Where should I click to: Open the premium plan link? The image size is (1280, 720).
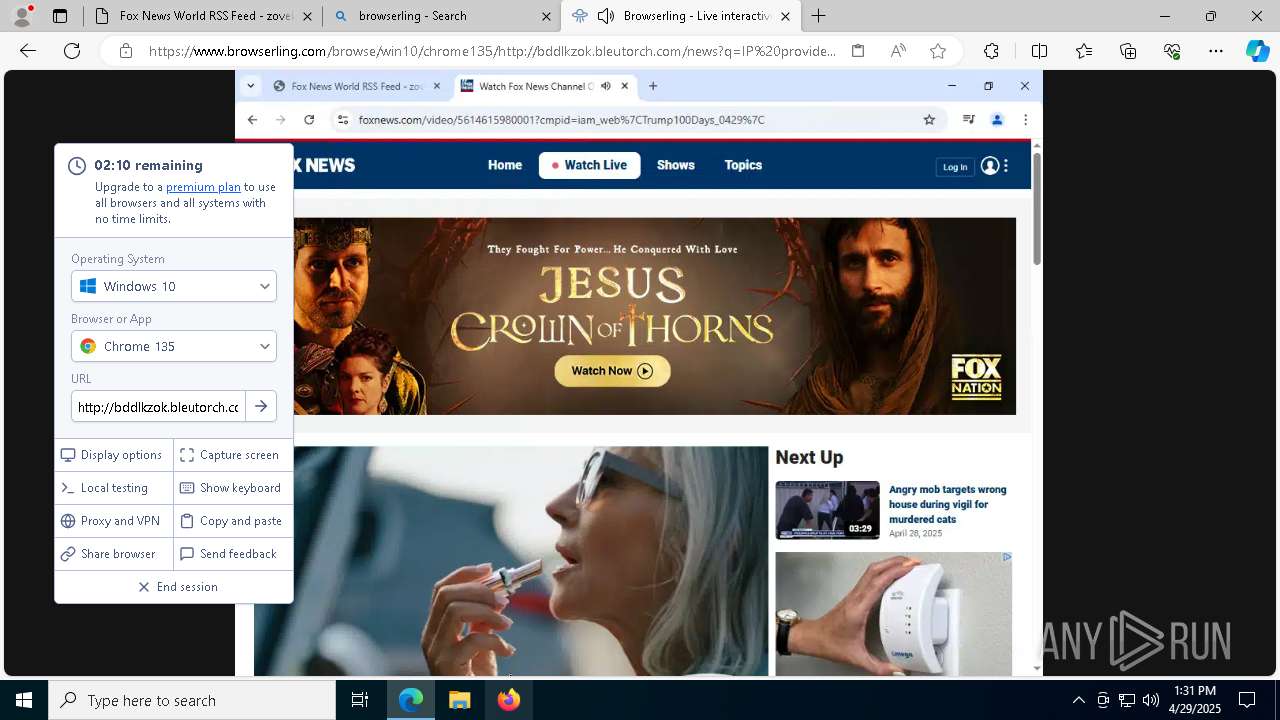pyautogui.click(x=203, y=187)
